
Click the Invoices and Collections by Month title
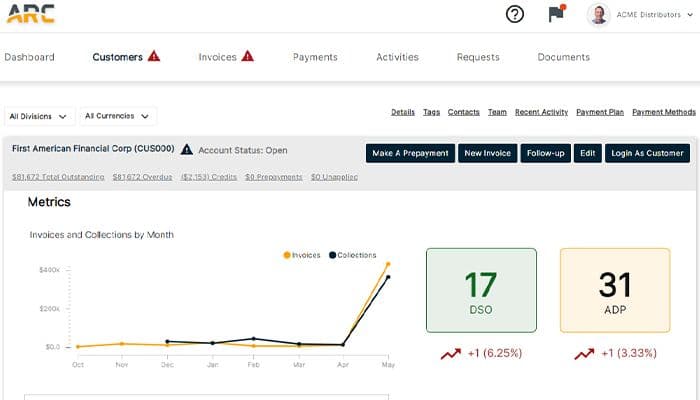(101, 235)
